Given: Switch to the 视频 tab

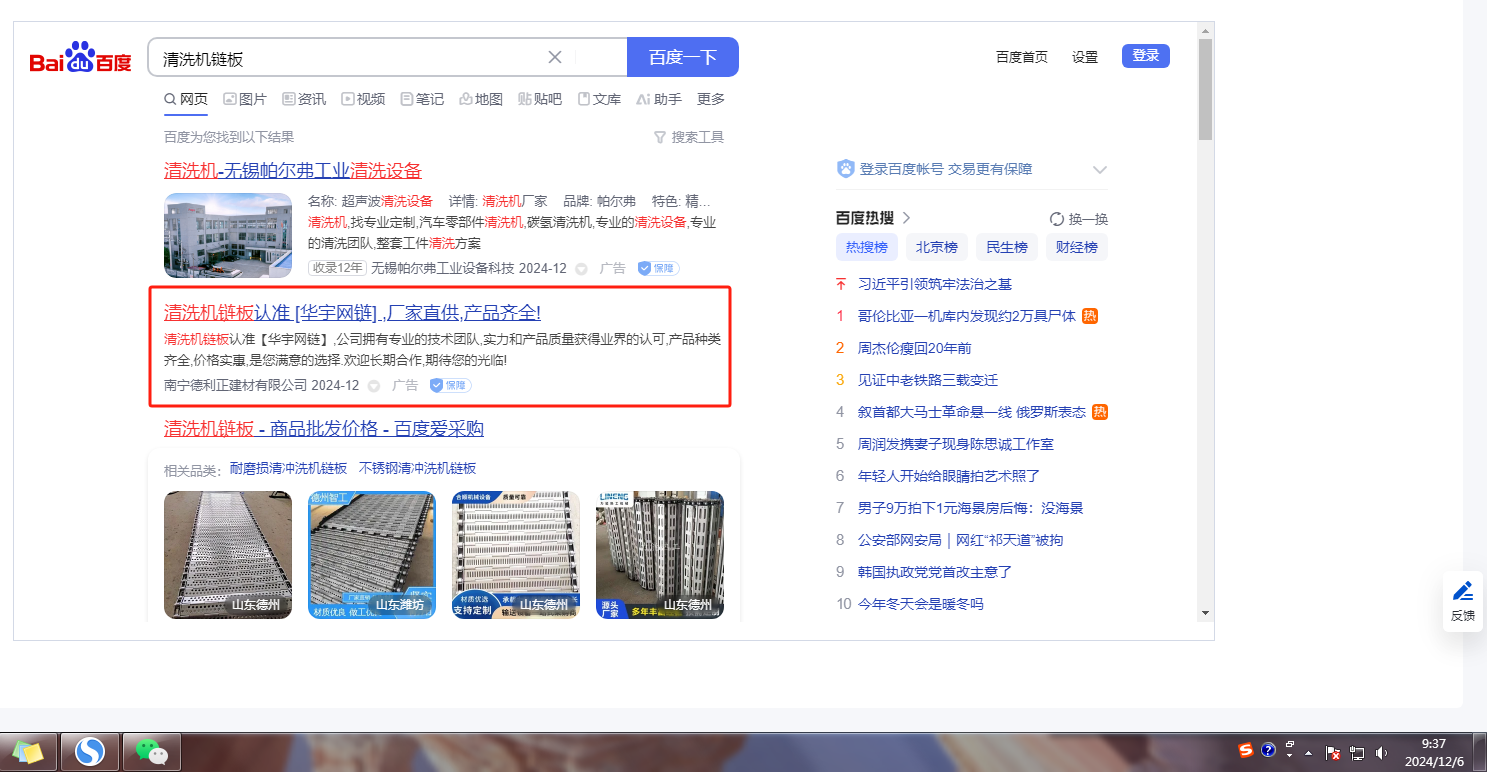Looking at the screenshot, I should pyautogui.click(x=363, y=99).
